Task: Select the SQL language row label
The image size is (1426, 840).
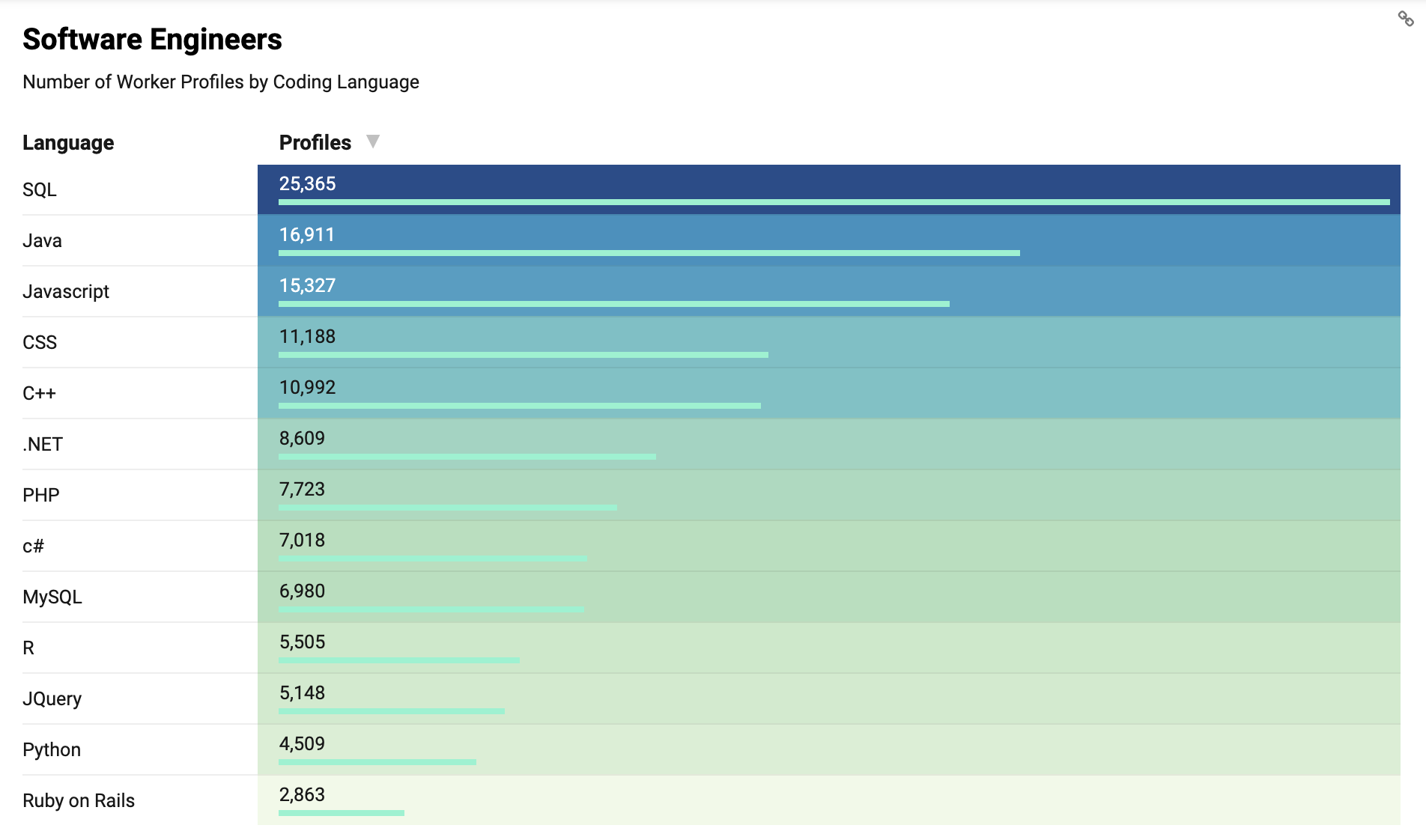Action: (40, 190)
